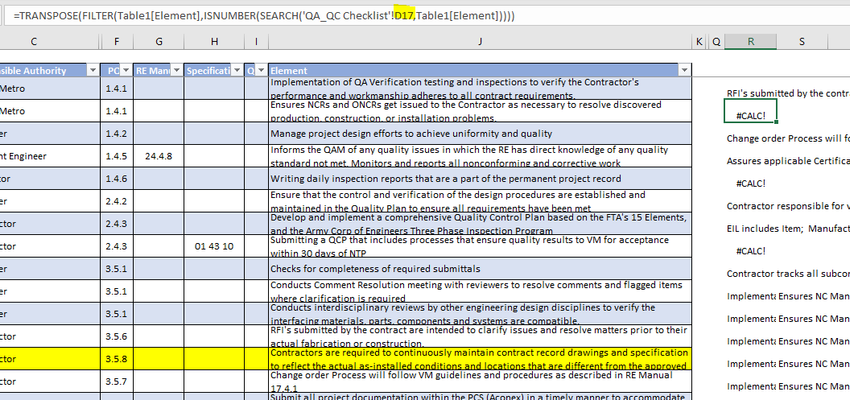Select column C header
Screen dimensions: 850x400
34,41
